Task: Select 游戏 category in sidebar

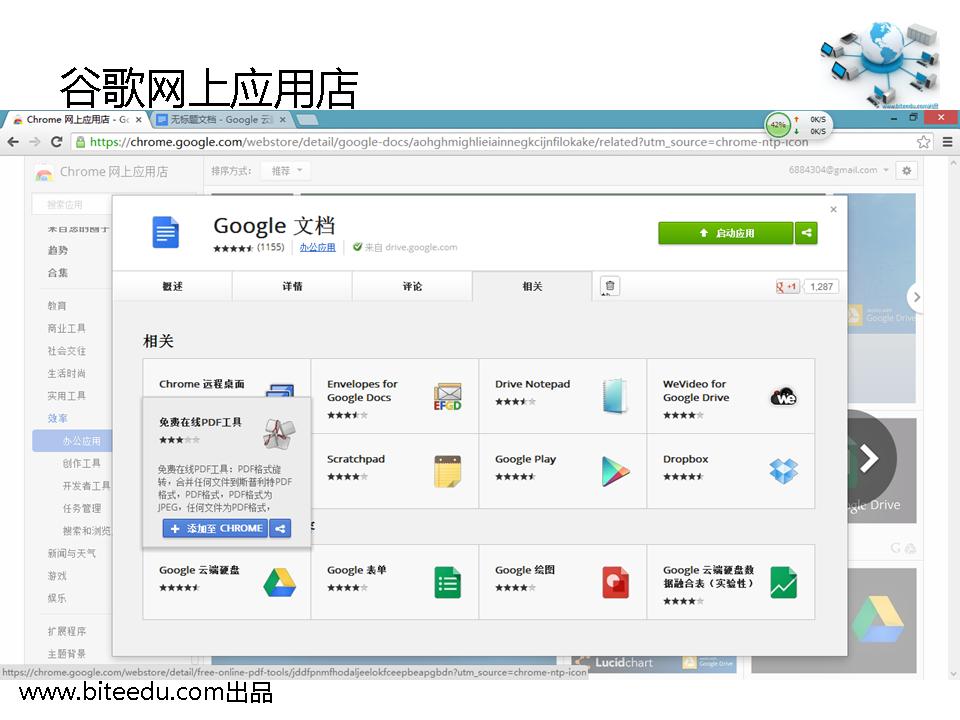Action: pyautogui.click(x=57, y=576)
